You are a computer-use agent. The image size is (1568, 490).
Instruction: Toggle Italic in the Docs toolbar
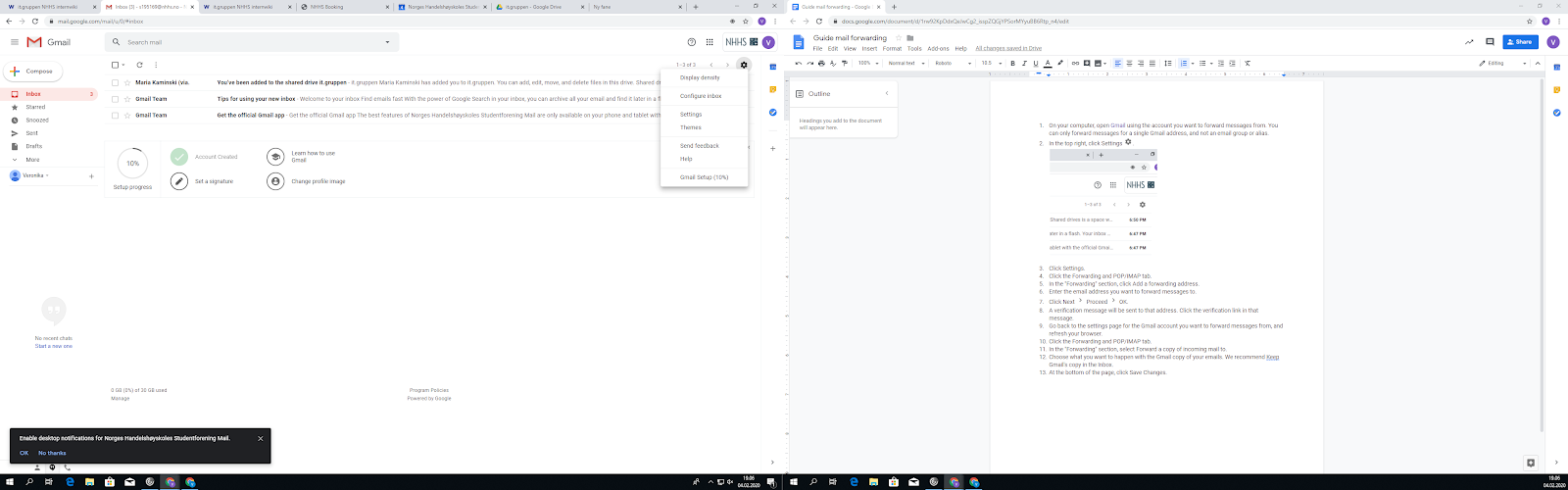tap(1024, 63)
